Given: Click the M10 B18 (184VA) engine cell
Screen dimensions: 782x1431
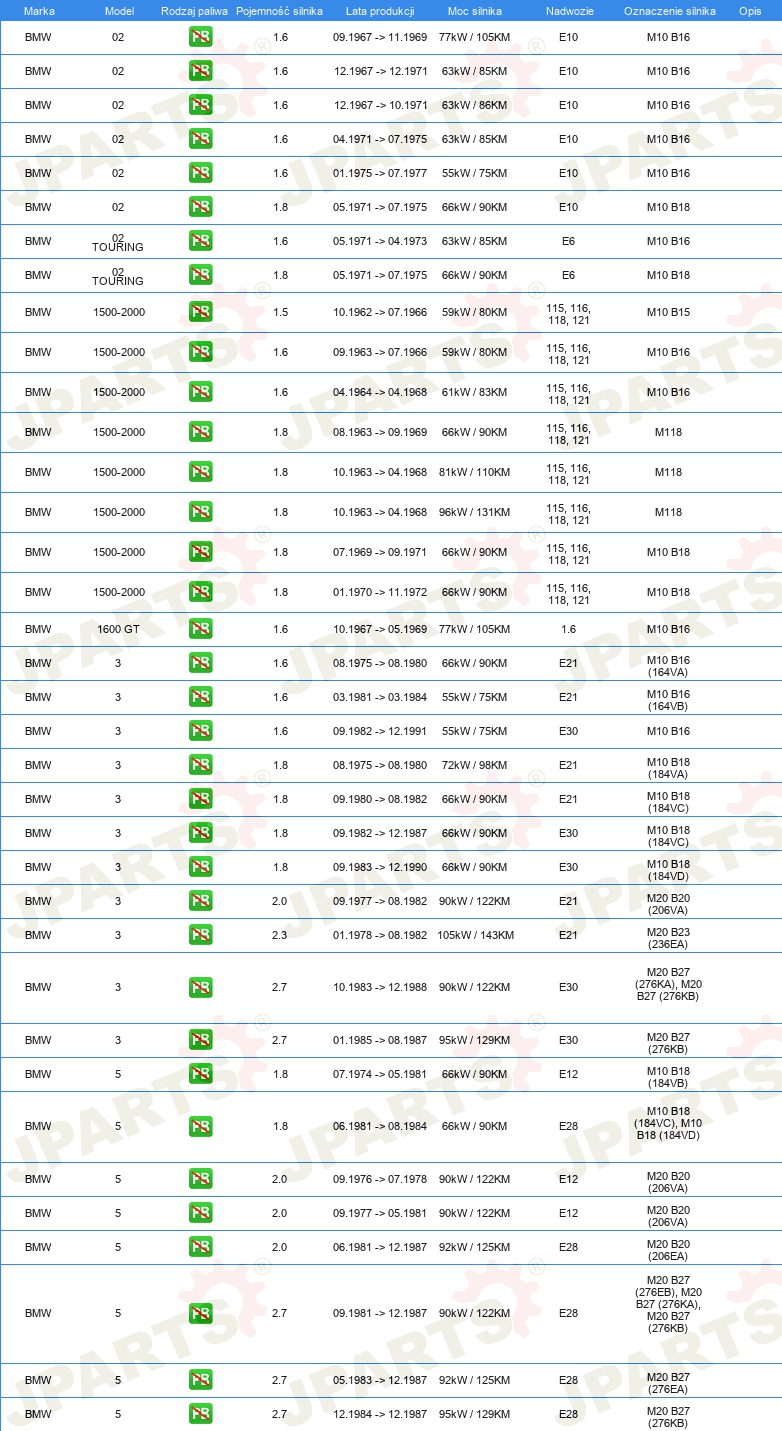Looking at the screenshot, I should tap(668, 766).
